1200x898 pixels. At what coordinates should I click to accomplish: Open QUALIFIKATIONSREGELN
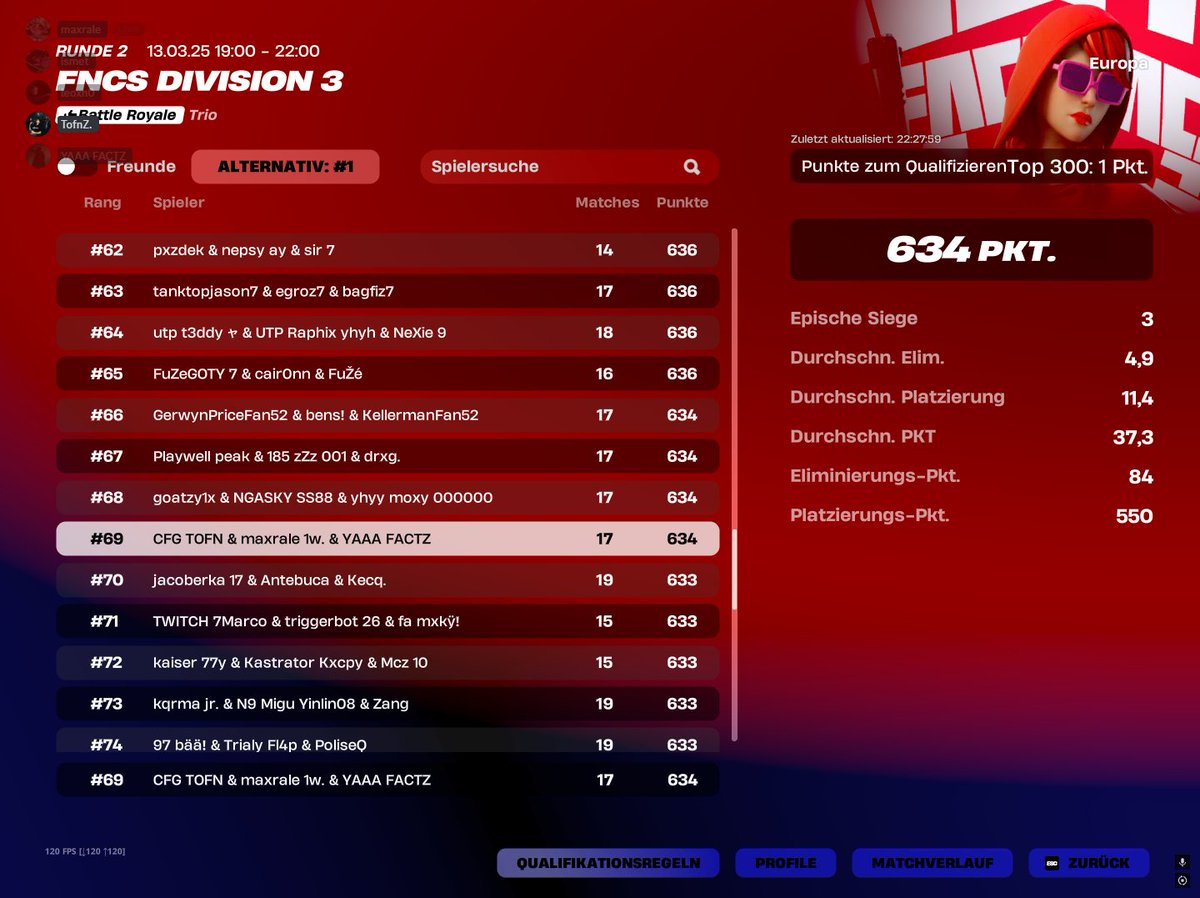[x=608, y=863]
